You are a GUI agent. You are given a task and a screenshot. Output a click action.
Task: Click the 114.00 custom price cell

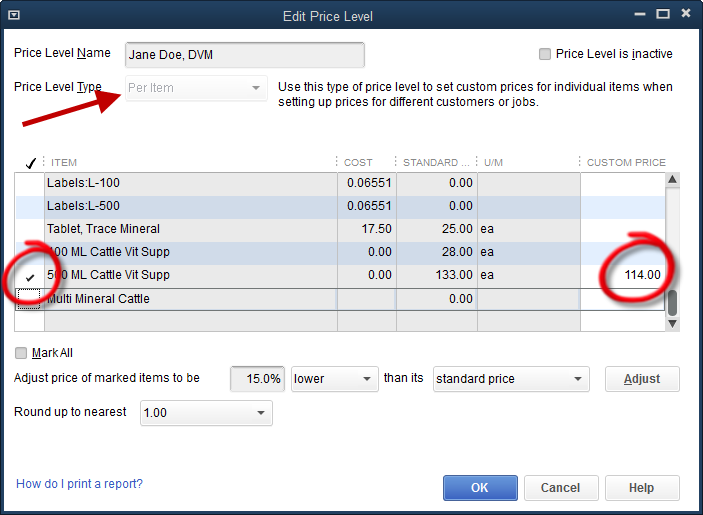[623, 275]
